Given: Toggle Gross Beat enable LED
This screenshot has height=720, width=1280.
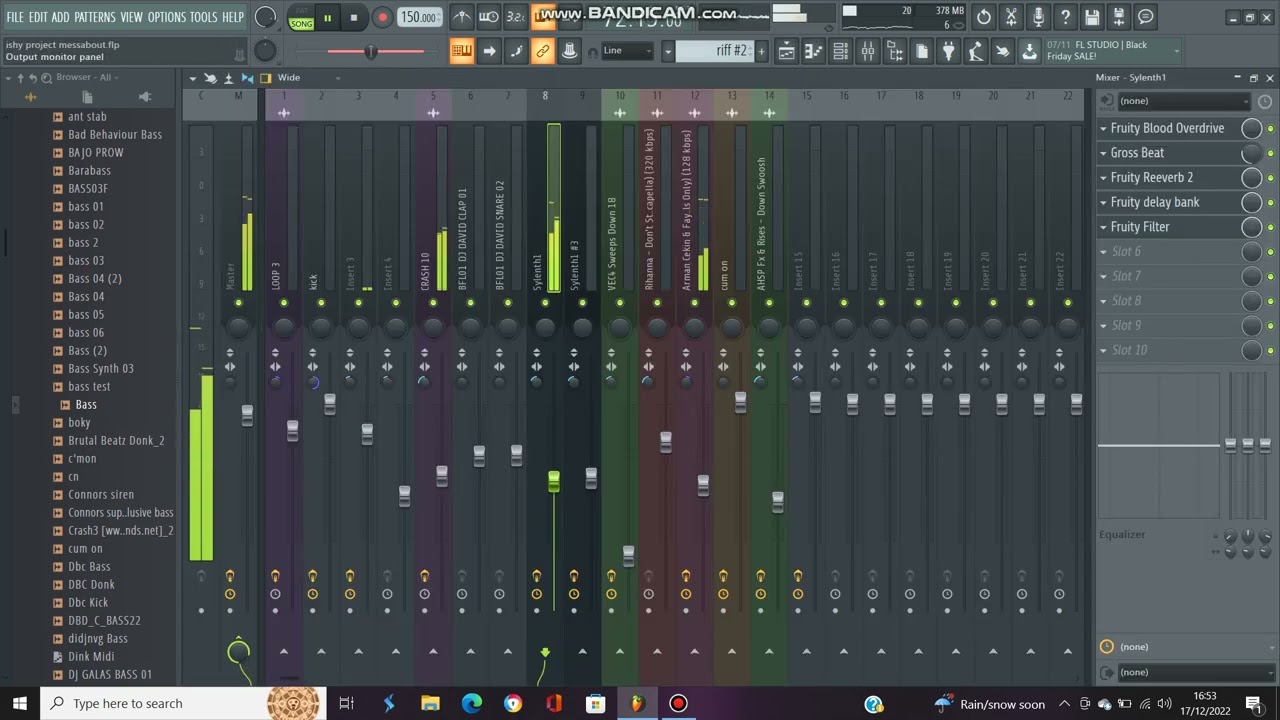Looking at the screenshot, I should click(x=1270, y=153).
